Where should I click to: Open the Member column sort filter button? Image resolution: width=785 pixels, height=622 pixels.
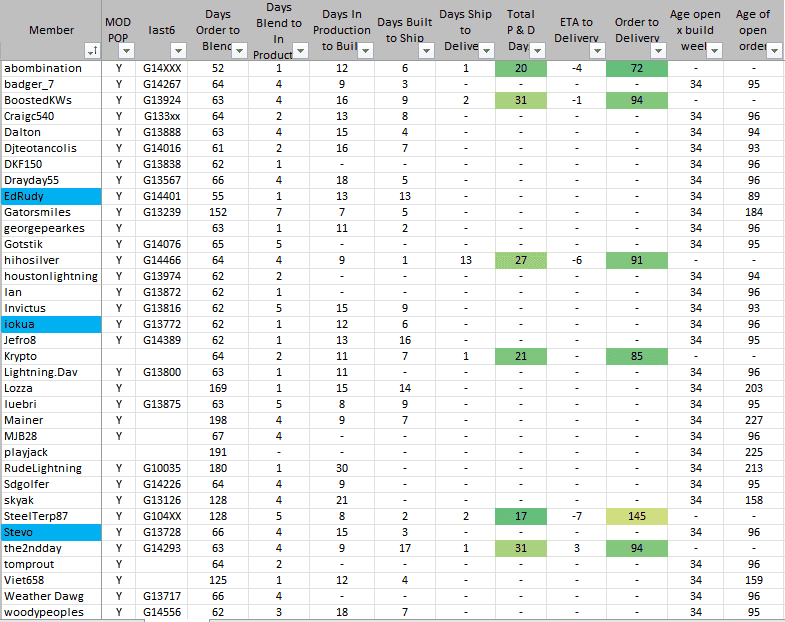[x=93, y=51]
